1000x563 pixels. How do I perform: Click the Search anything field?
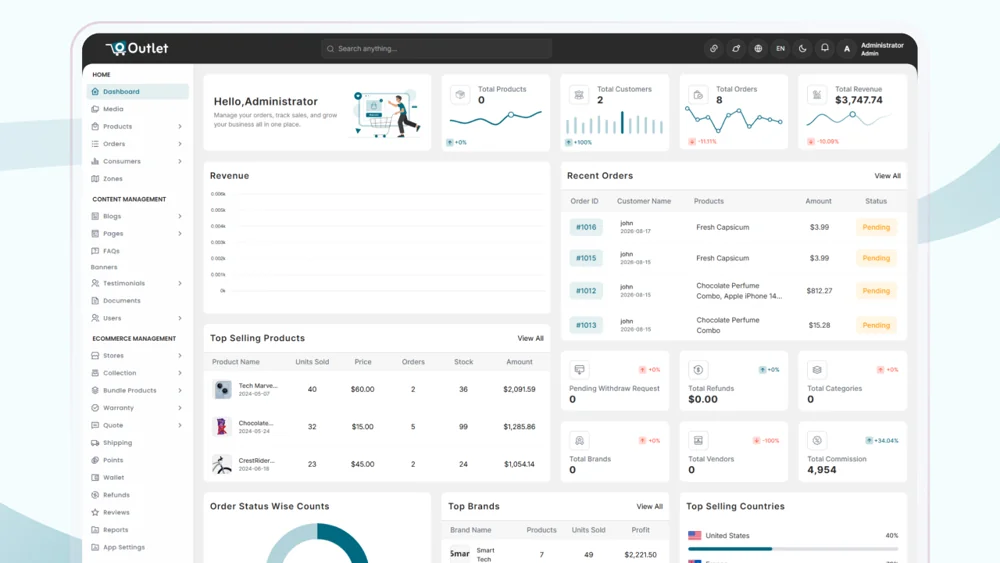click(436, 48)
